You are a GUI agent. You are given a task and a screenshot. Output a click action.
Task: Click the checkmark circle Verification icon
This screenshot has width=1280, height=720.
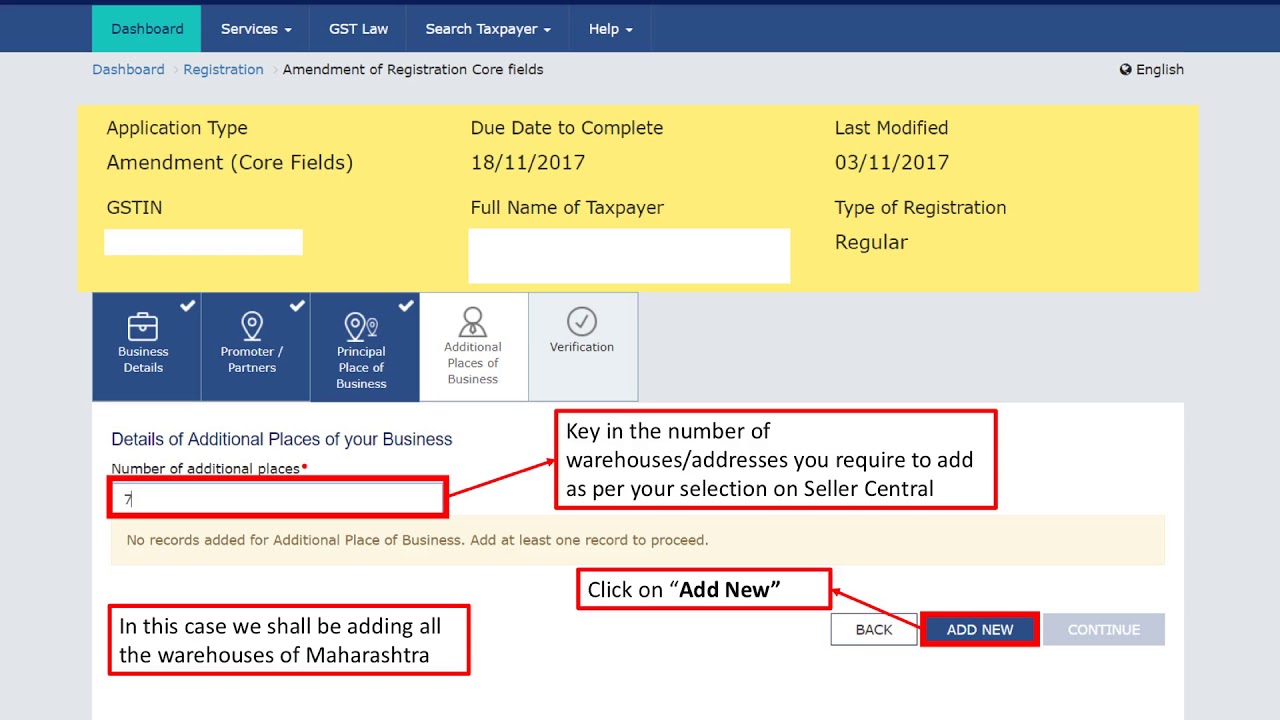pos(581,321)
